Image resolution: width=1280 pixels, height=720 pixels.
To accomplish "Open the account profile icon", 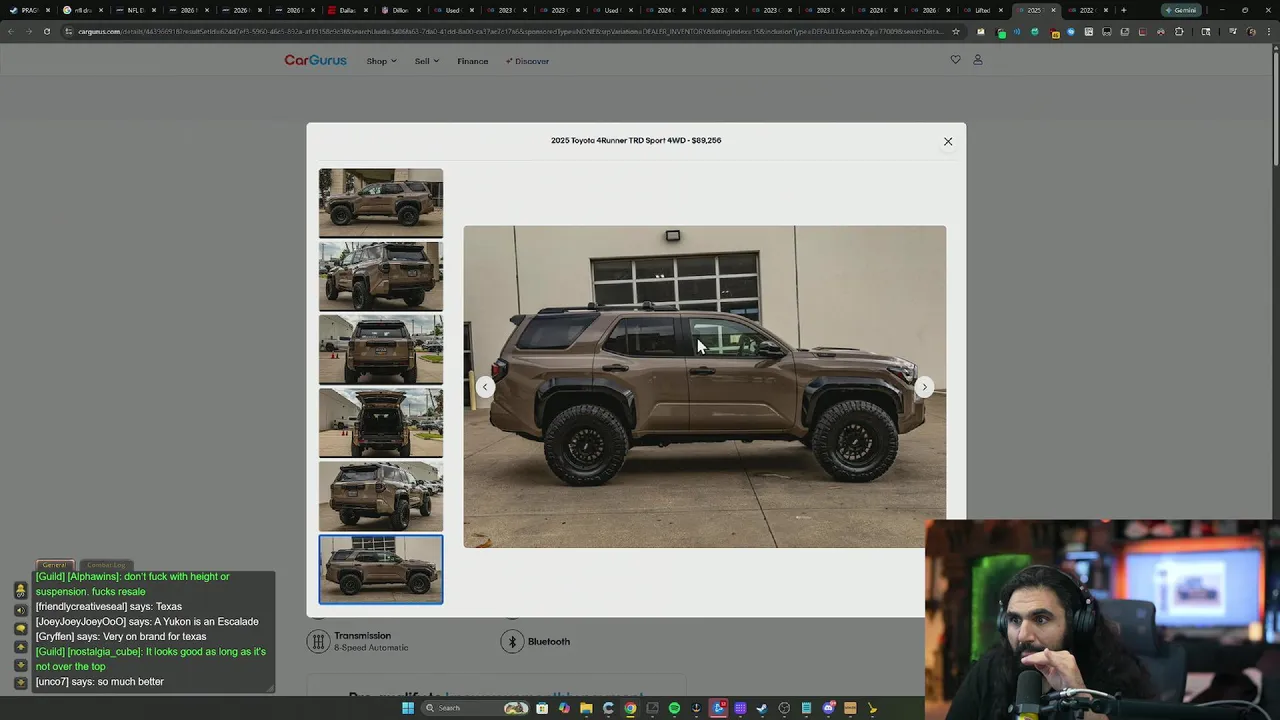I will [x=978, y=60].
